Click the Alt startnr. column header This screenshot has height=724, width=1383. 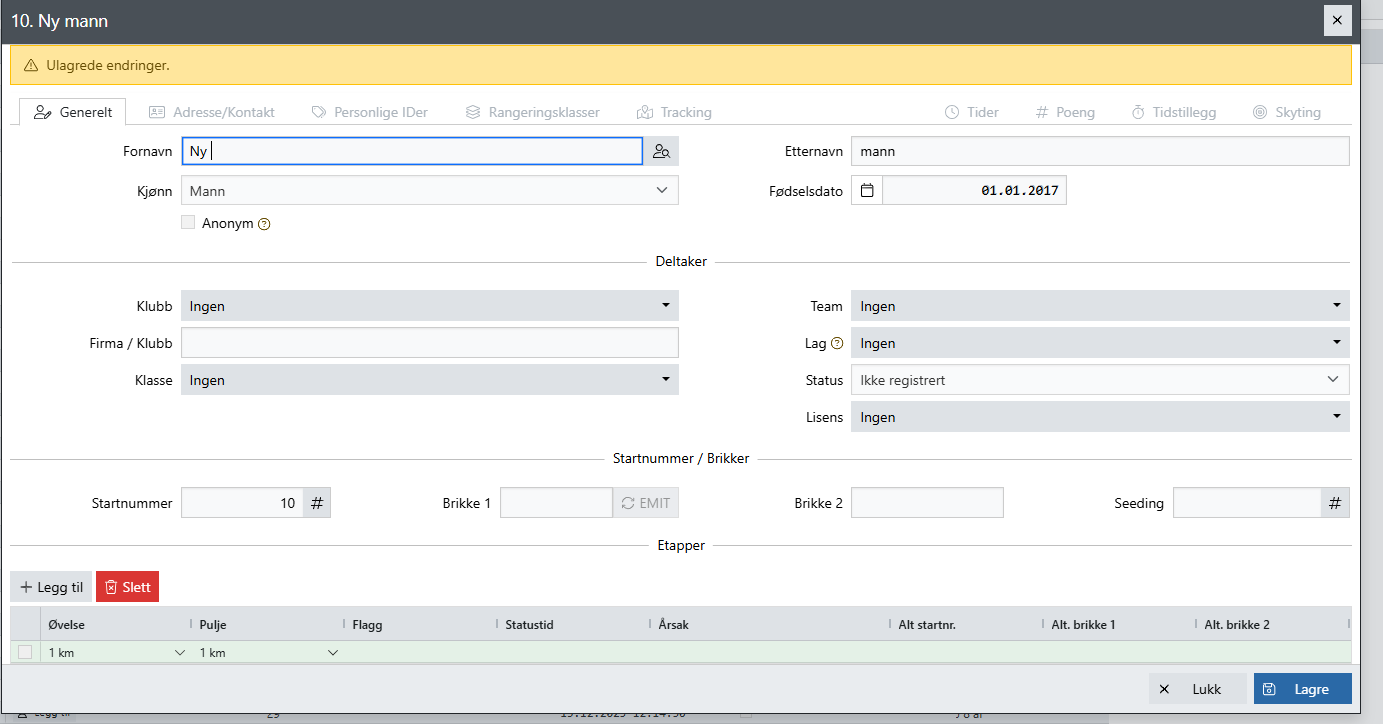click(x=966, y=624)
